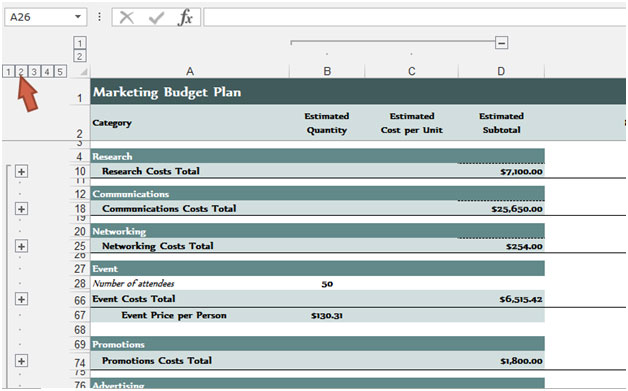Select column D header
Screen dimensions: 628x391
click(501, 72)
